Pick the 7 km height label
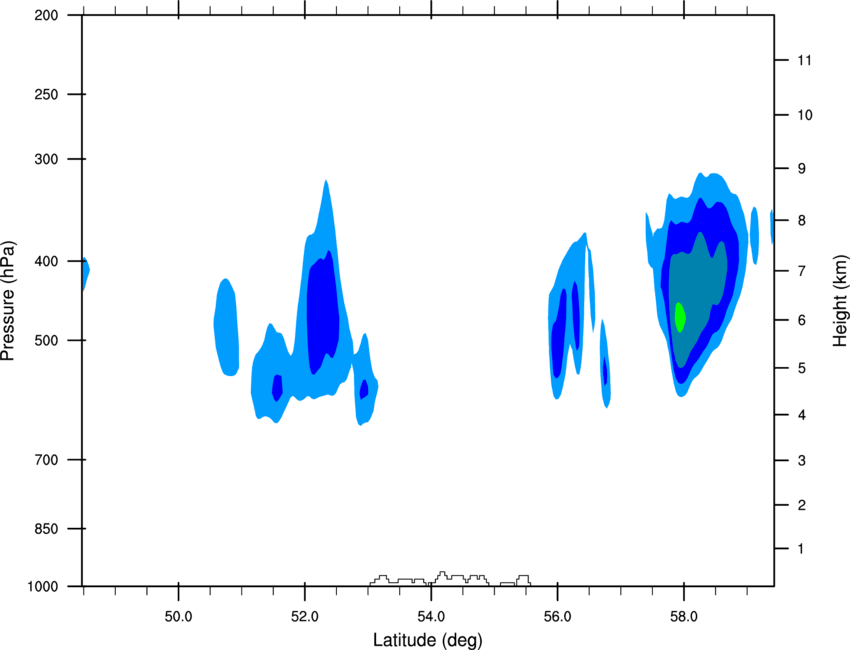This screenshot has width=850, height=650. tap(802, 271)
